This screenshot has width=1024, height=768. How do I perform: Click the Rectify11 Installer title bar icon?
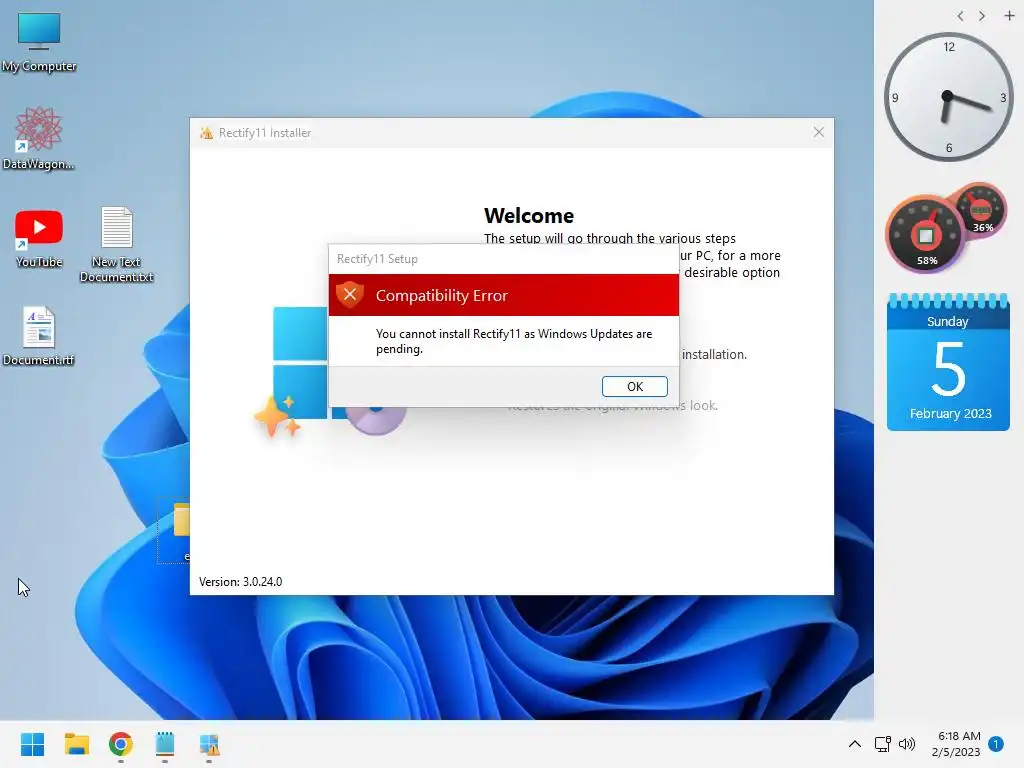pyautogui.click(x=206, y=133)
